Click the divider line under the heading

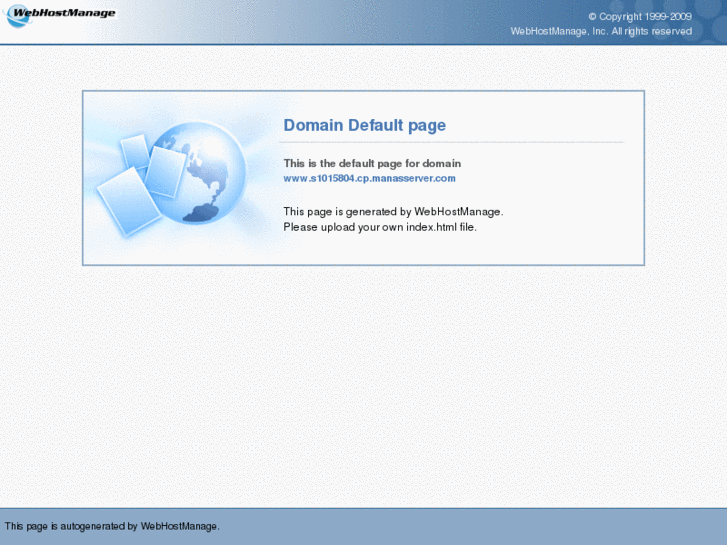tap(452, 142)
